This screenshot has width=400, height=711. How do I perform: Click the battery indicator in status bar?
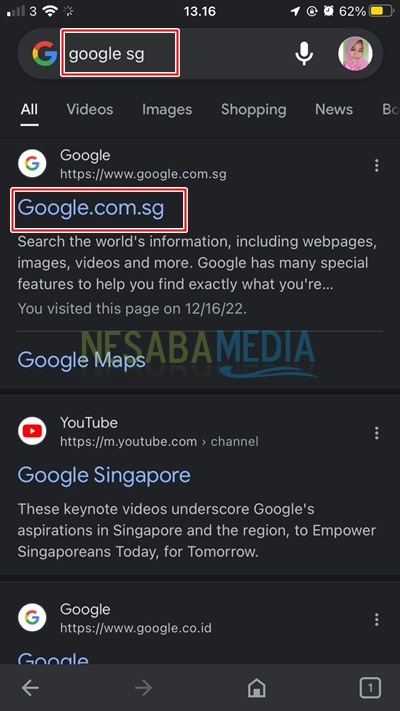(380, 11)
